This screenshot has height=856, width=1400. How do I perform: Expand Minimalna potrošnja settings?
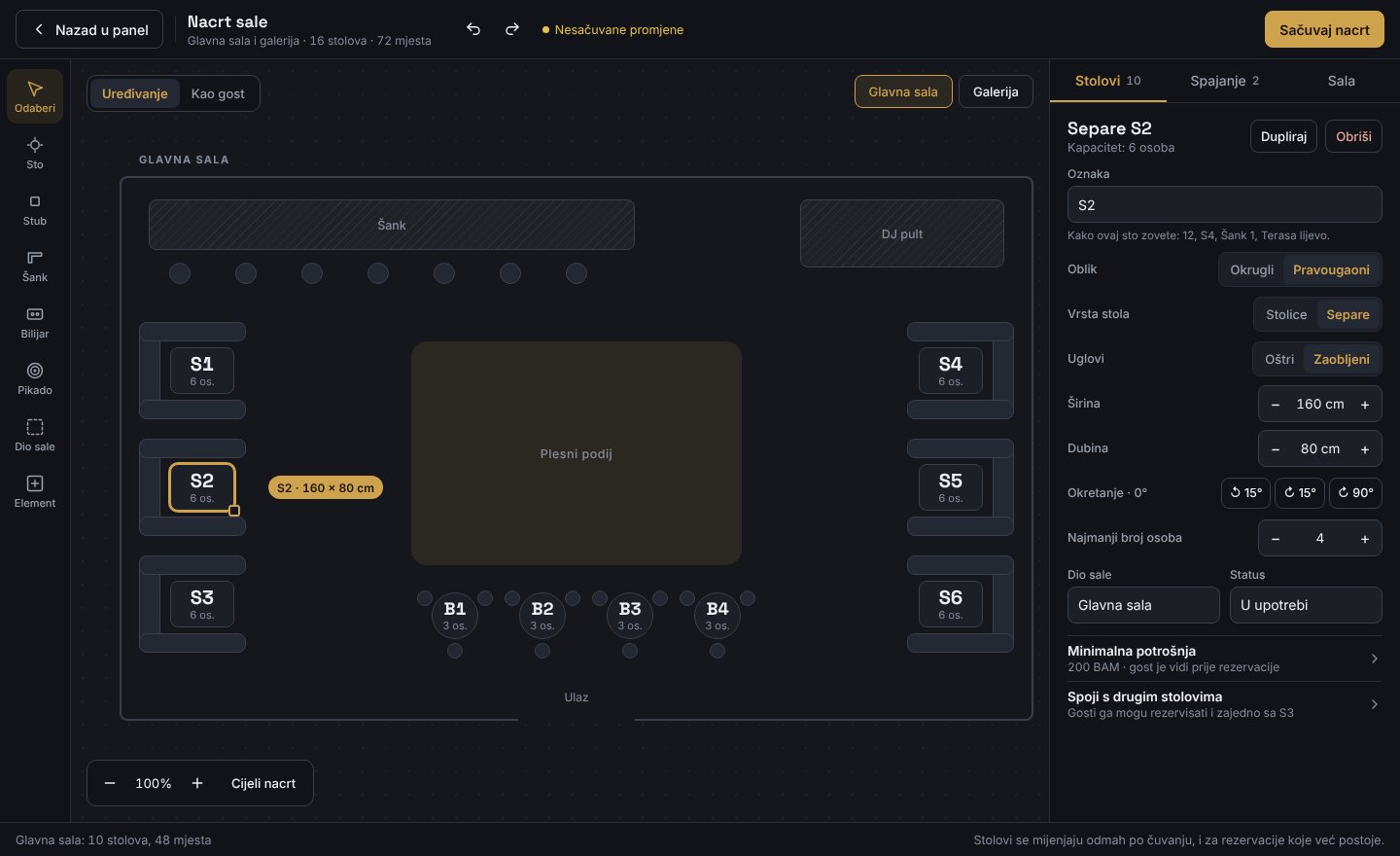click(1224, 659)
